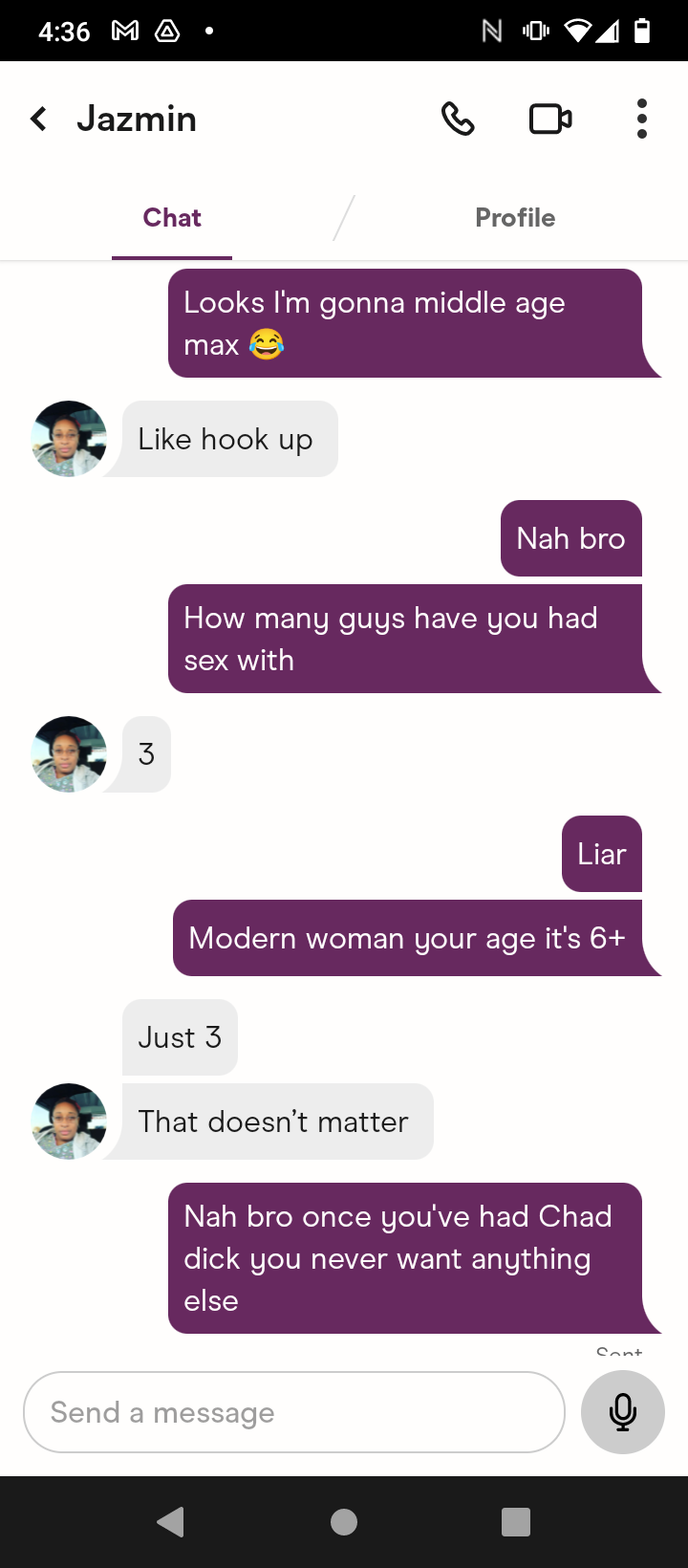Tap Android home circle button

[344, 1522]
